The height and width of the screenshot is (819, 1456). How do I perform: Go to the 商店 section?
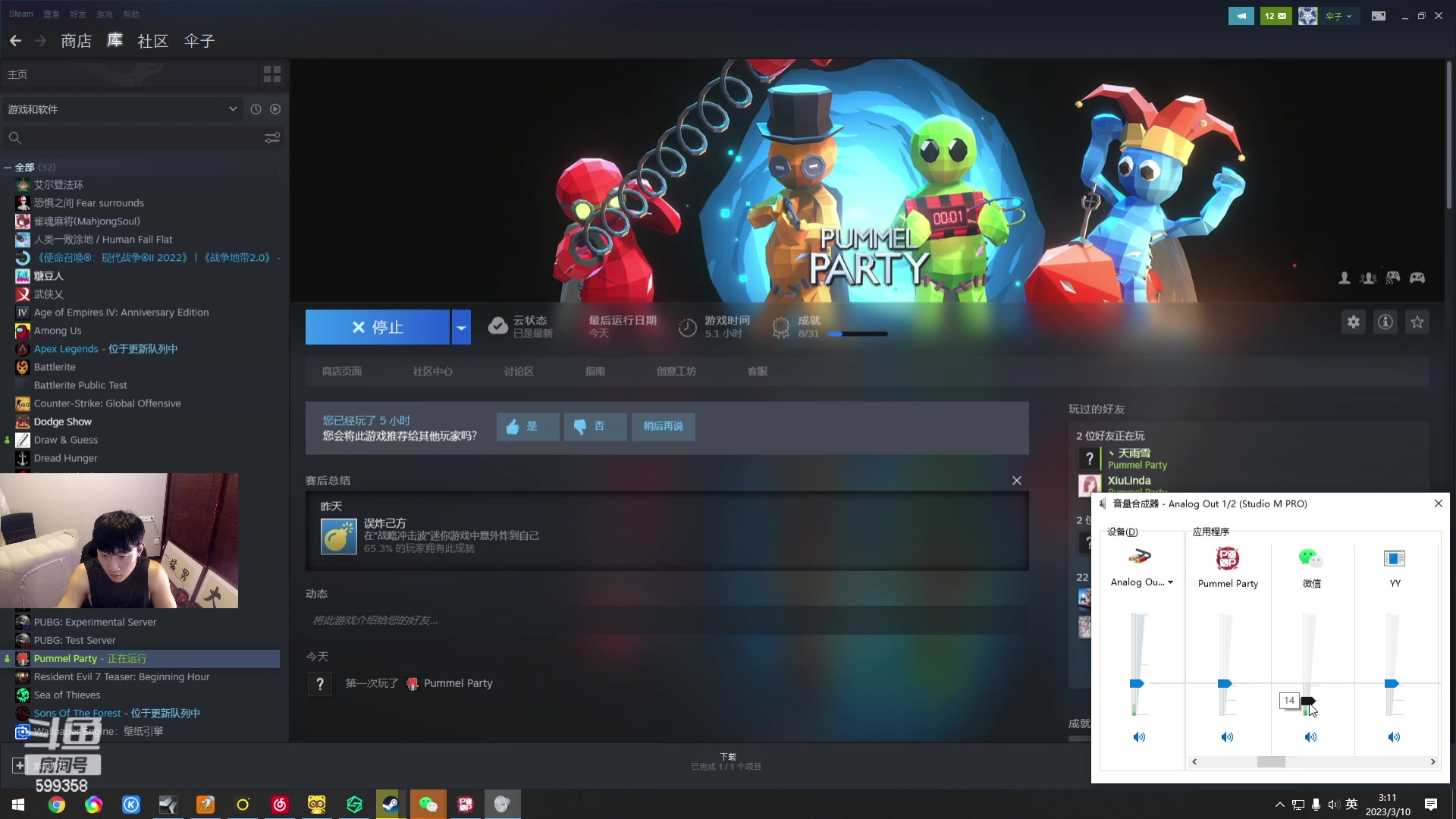(x=77, y=41)
